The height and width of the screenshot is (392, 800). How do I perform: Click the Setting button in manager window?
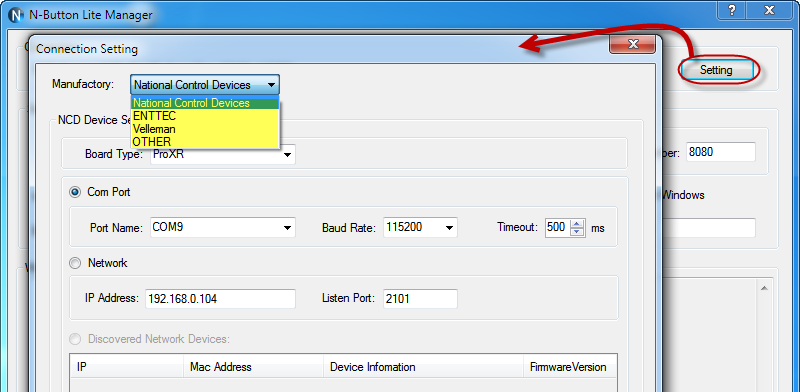tap(716, 70)
